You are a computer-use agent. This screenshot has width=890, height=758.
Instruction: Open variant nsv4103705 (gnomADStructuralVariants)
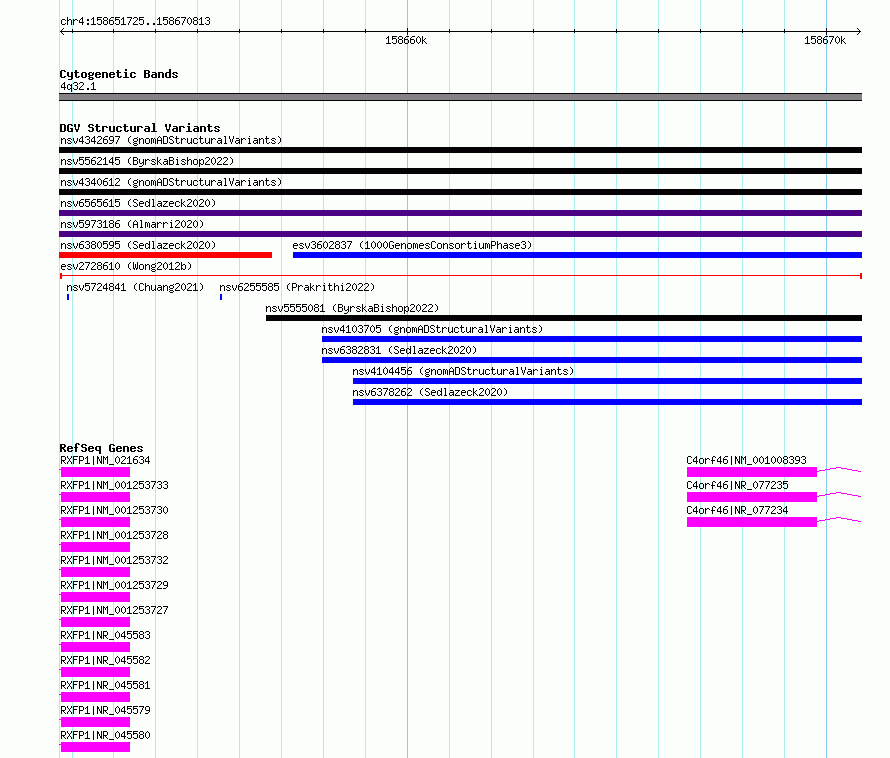(x=432, y=329)
